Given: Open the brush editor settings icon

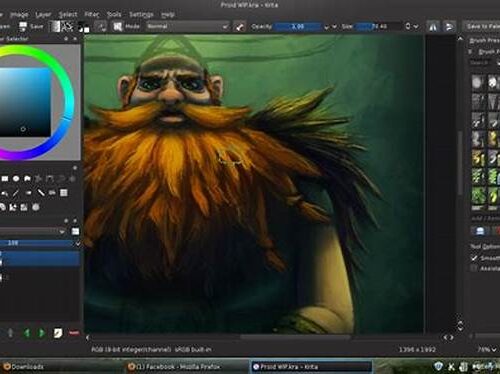Looking at the screenshot, I should (101, 27).
